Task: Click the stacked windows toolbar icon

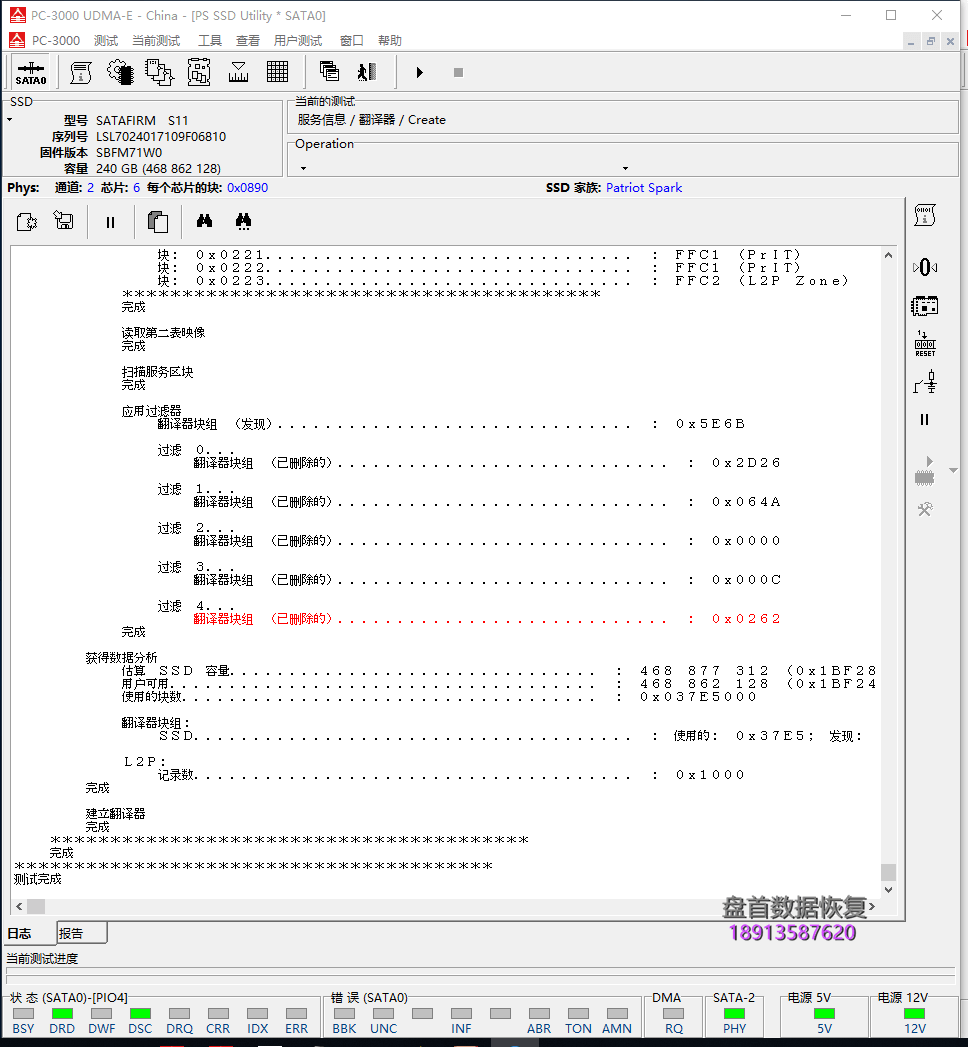Action: [x=329, y=71]
